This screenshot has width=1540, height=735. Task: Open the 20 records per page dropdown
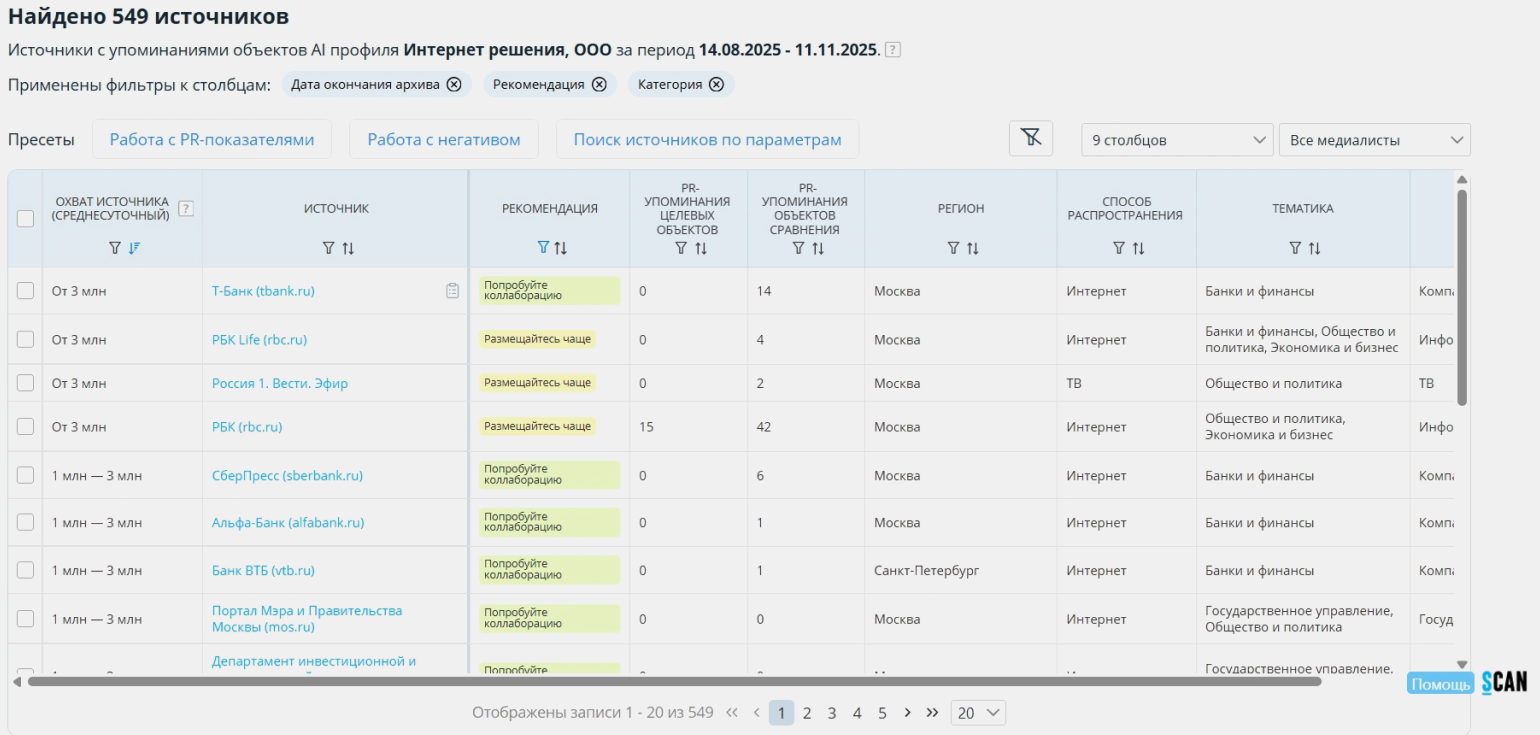(x=978, y=713)
